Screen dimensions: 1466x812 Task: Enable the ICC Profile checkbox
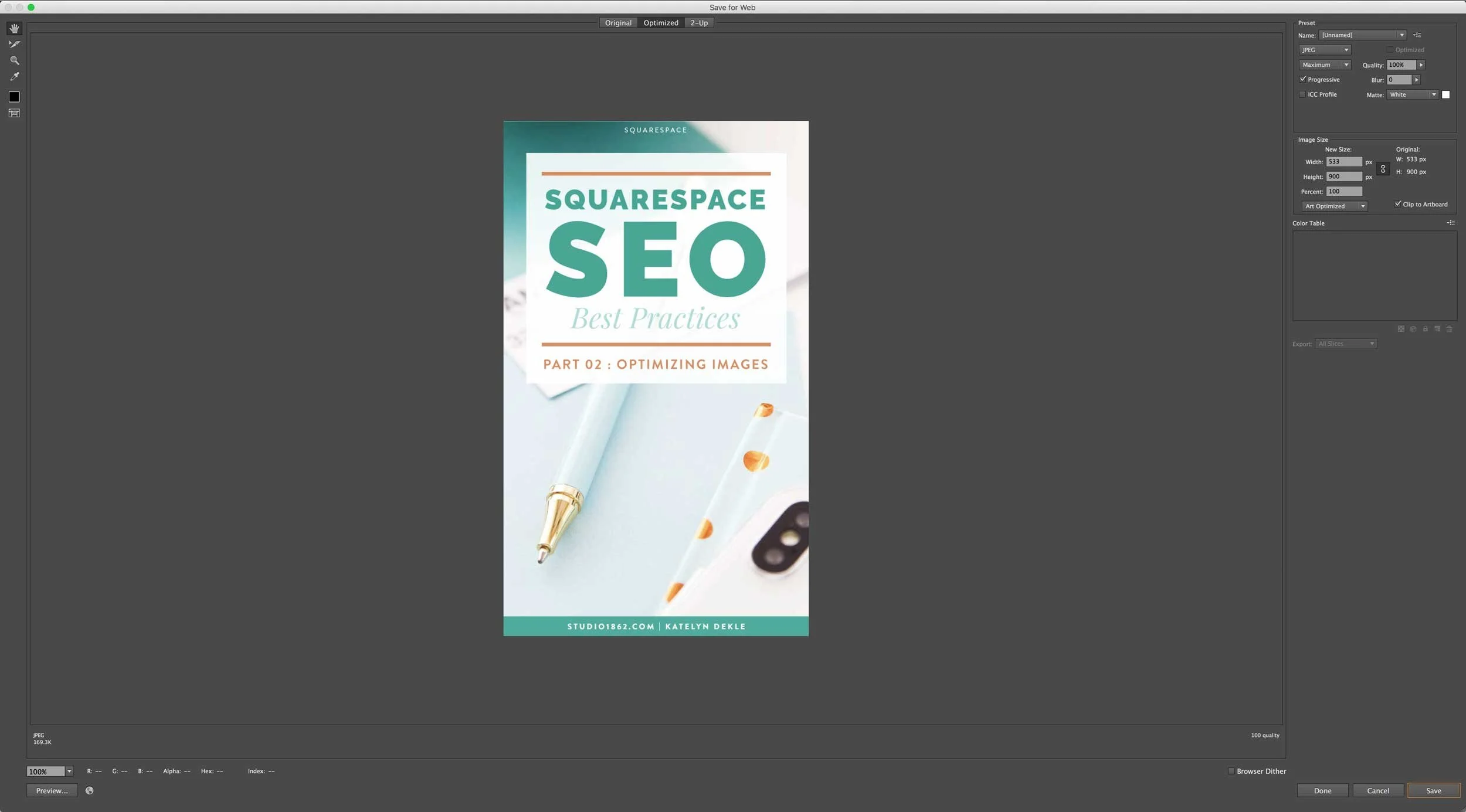pos(1302,94)
